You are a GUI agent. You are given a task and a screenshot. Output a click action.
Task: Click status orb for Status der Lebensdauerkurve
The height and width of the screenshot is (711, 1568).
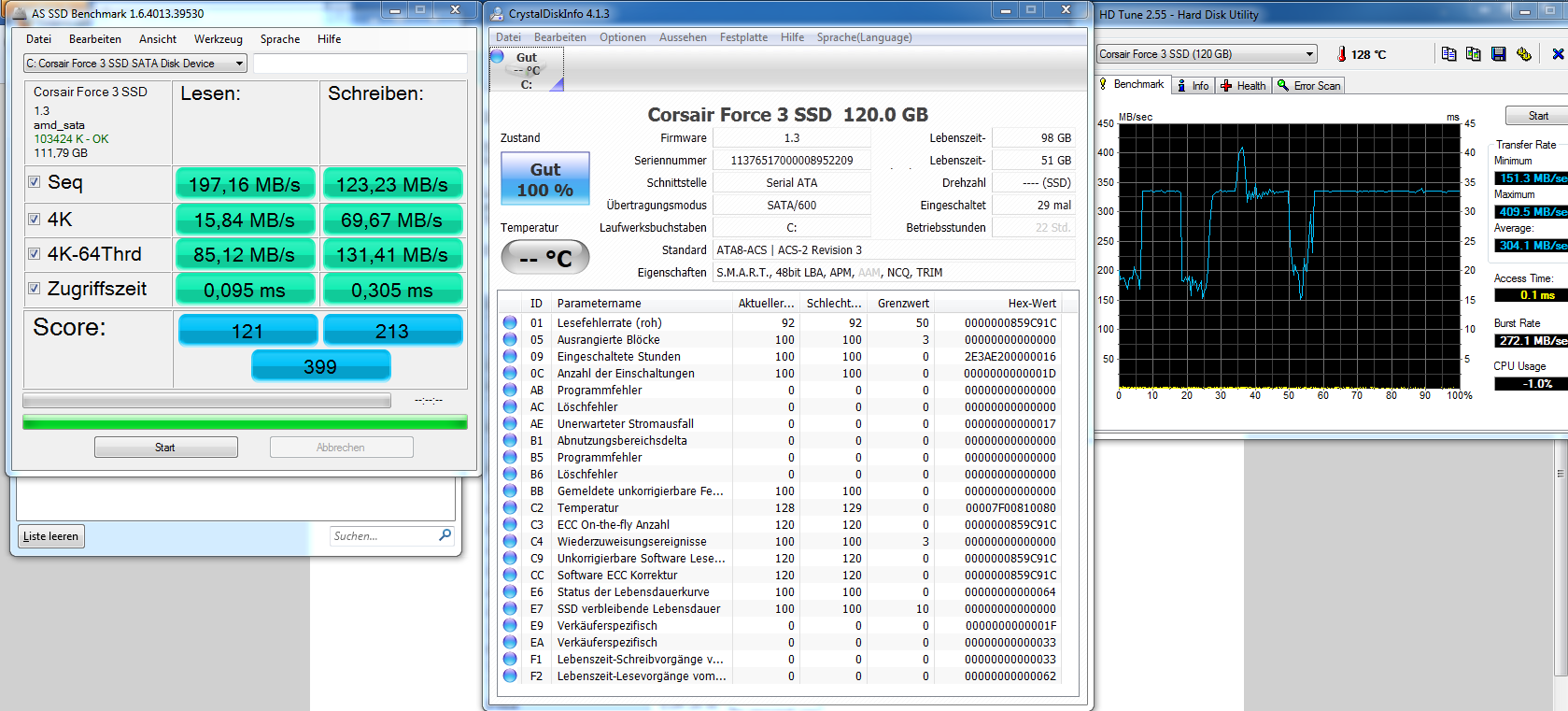(x=510, y=591)
